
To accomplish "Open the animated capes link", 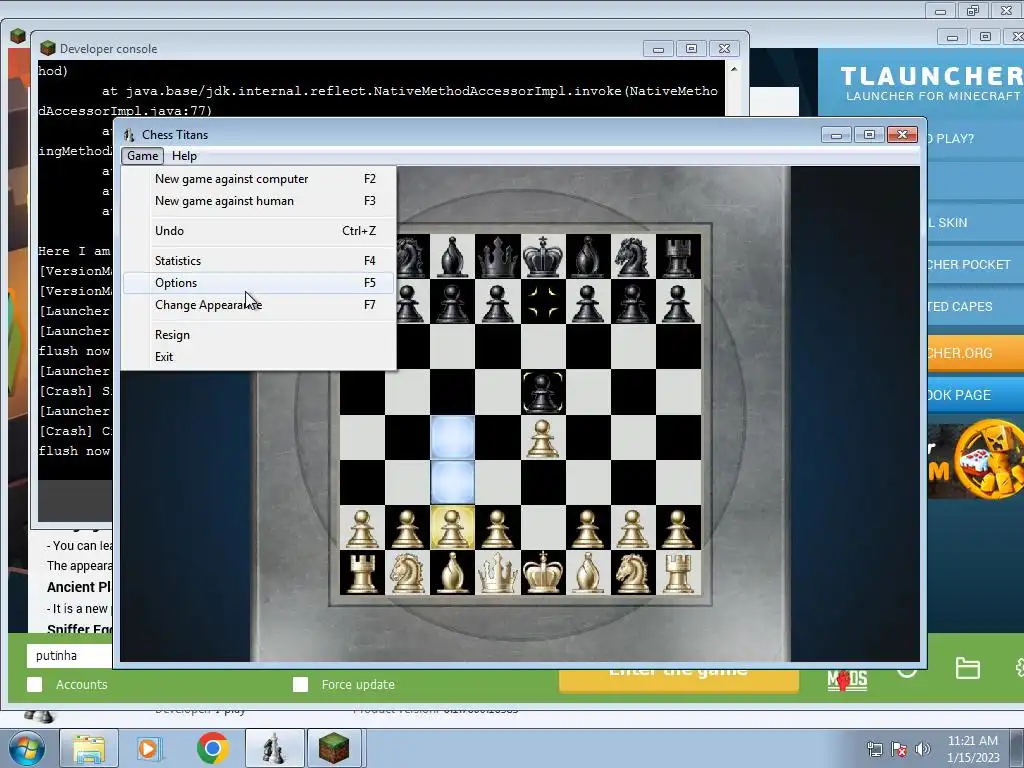I will (x=975, y=306).
